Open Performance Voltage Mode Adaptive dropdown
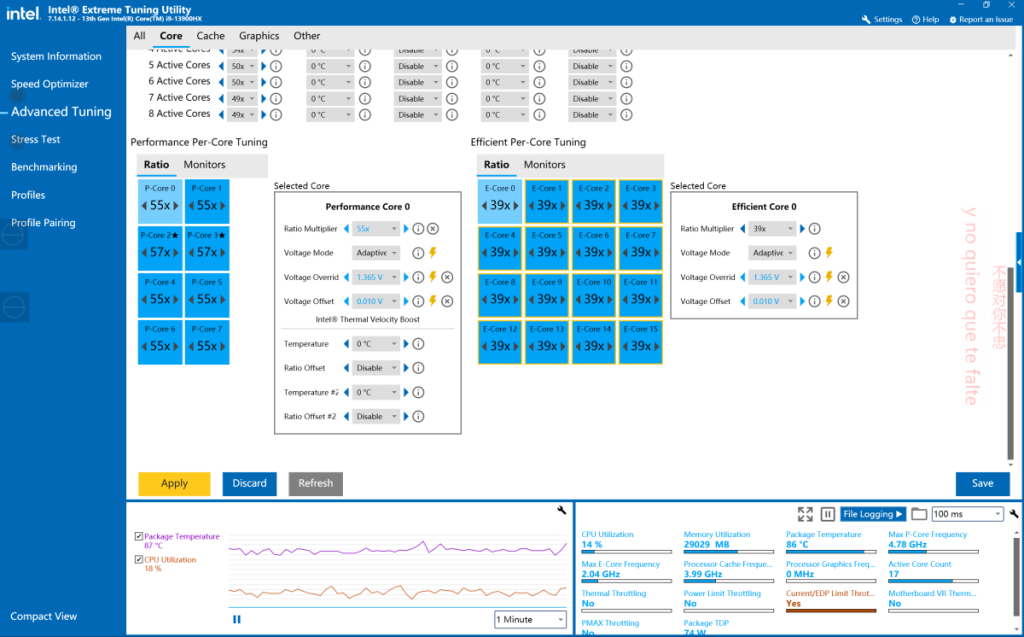The height and width of the screenshot is (637, 1024). click(376, 253)
